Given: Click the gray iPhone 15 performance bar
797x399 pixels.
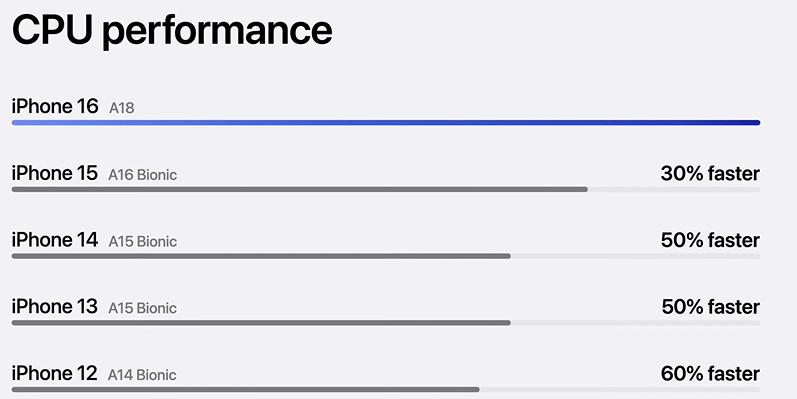Looking at the screenshot, I should [299, 190].
